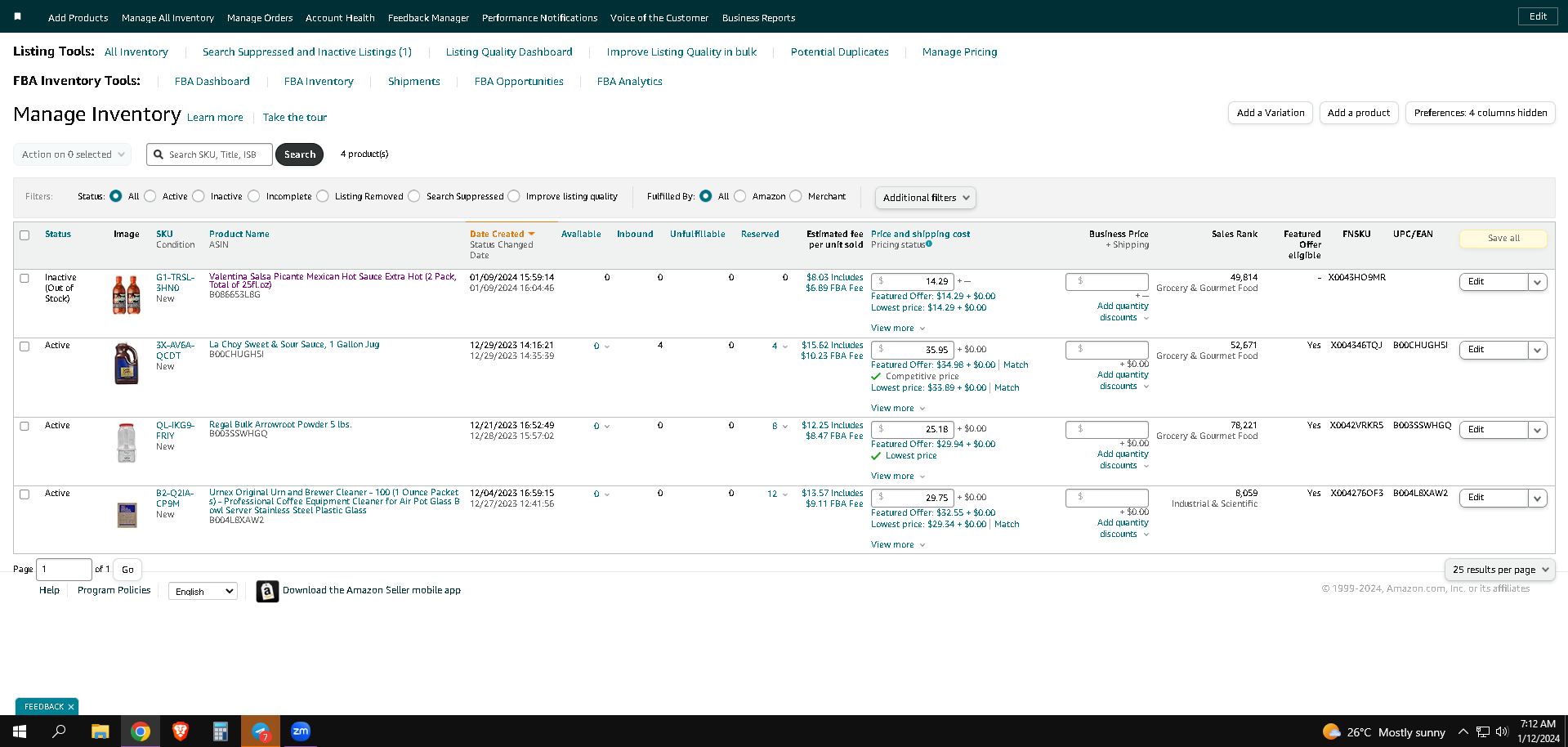Check the Valentina Salsa row checkbox
This screenshot has height=747, width=1568.
coord(25,278)
